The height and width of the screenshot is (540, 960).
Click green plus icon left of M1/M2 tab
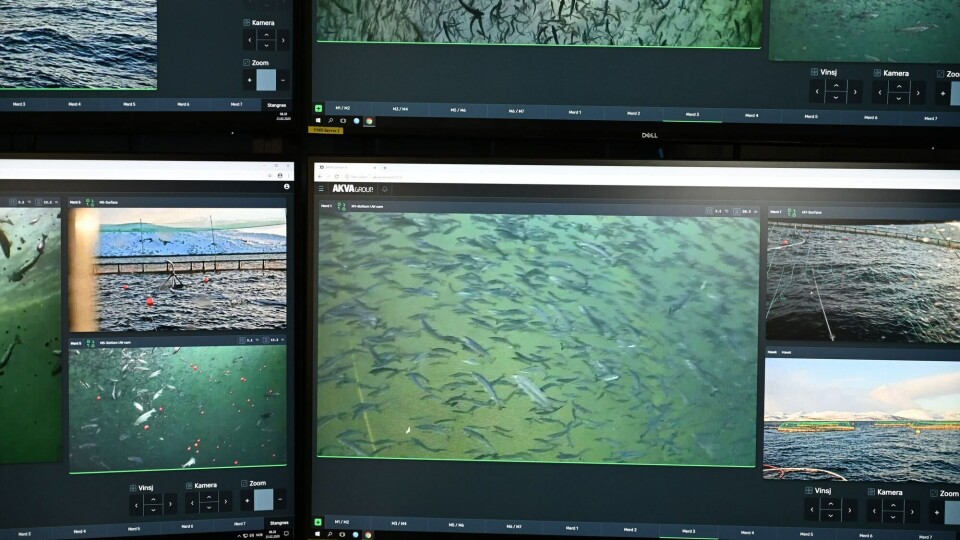[319, 108]
